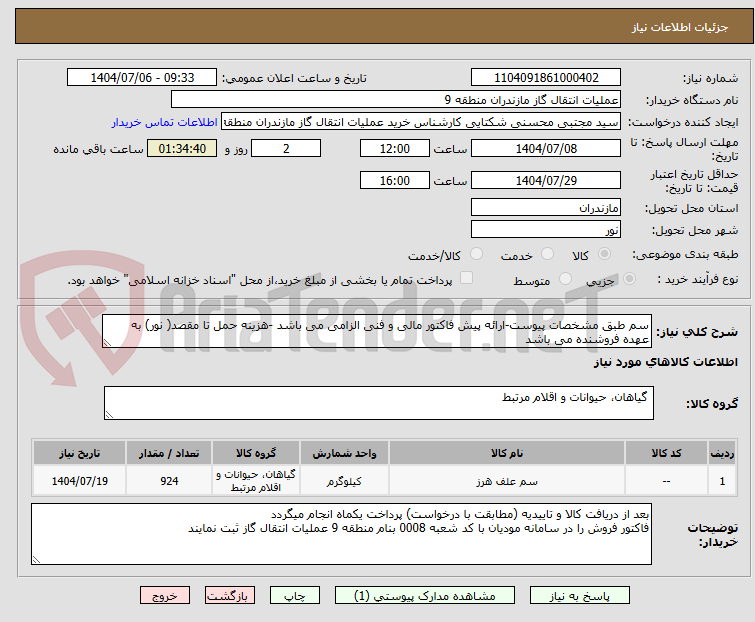Screen dimensions: 755x622
Task: Click the ردیف column header
Action: [722, 453]
